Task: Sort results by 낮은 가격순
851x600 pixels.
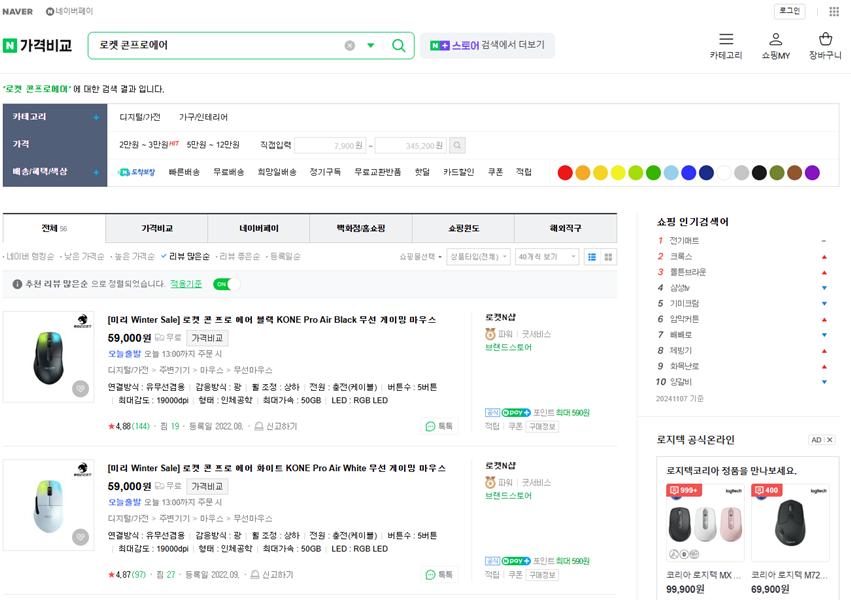Action: click(84, 257)
